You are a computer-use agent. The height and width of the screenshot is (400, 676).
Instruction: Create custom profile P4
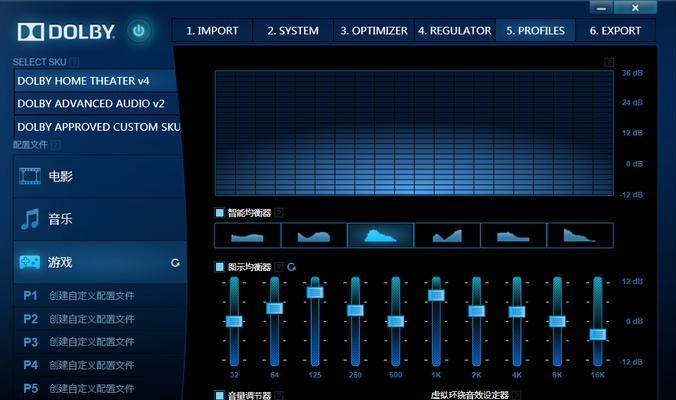[x=100, y=366]
